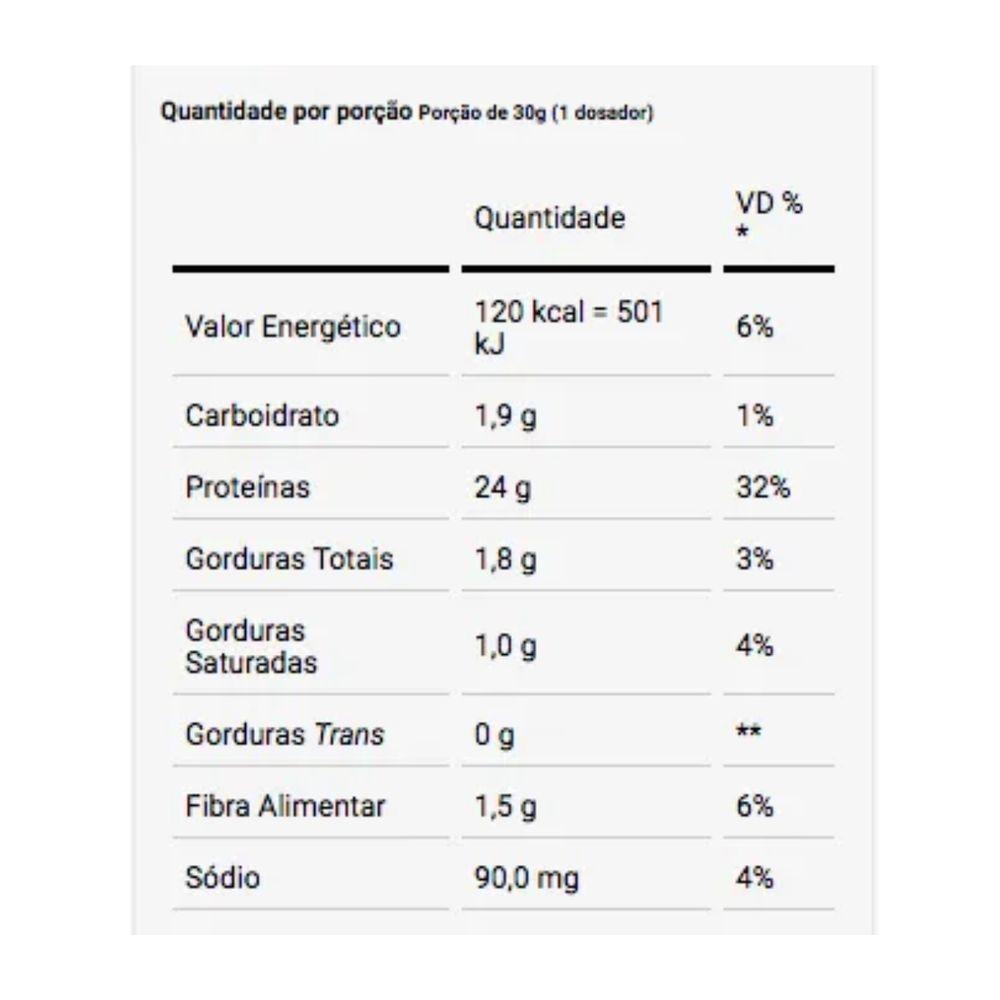Click the 6% value for Valor Energético
The image size is (1000, 1000).
pyautogui.click(x=755, y=327)
